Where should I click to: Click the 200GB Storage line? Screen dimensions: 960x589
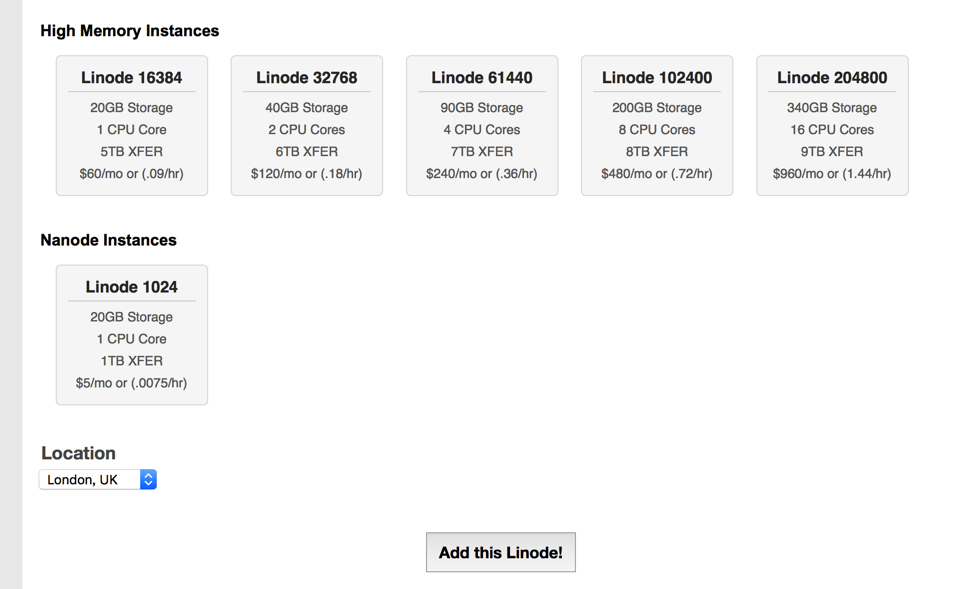[x=656, y=108]
